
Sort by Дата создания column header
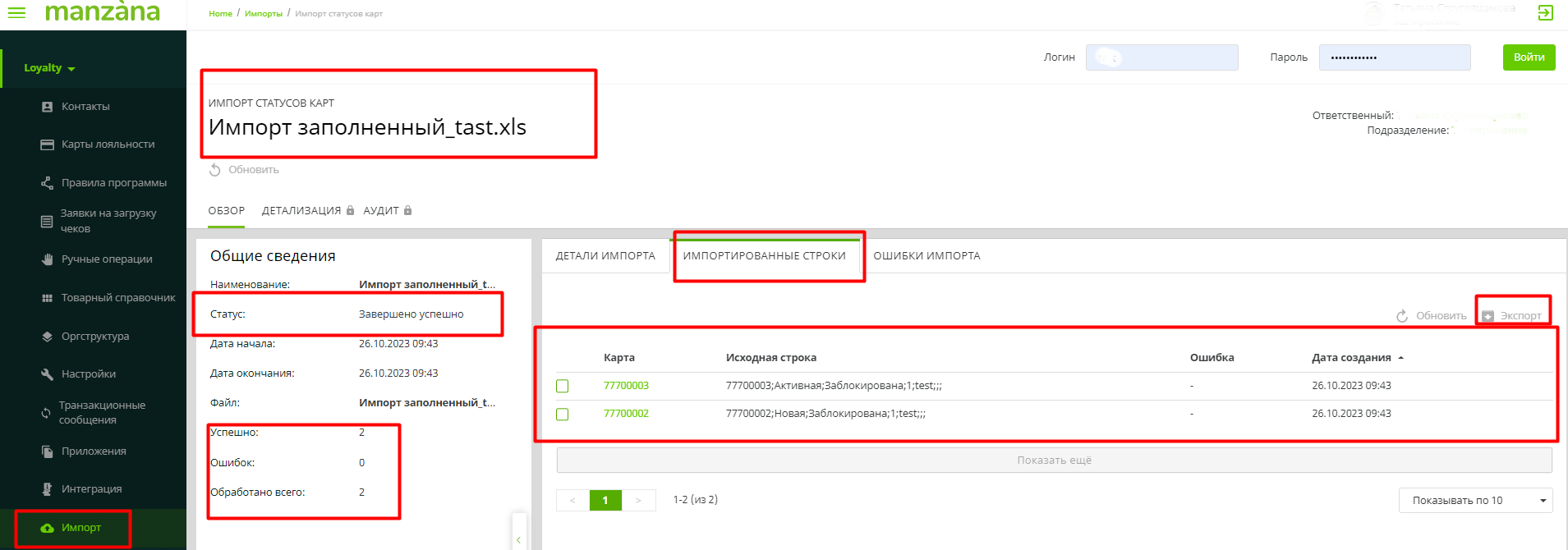(1351, 358)
